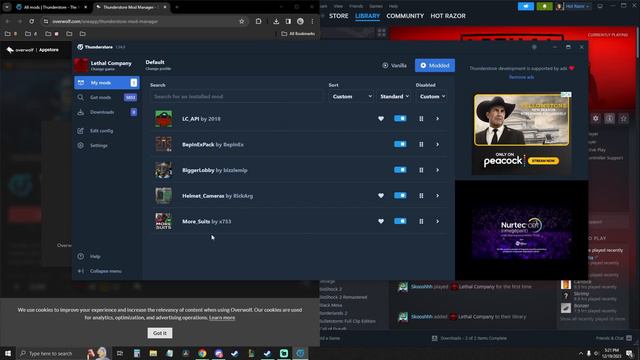Toggle BepInExPack mod enabled switch
The height and width of the screenshot is (360, 640).
click(400, 144)
